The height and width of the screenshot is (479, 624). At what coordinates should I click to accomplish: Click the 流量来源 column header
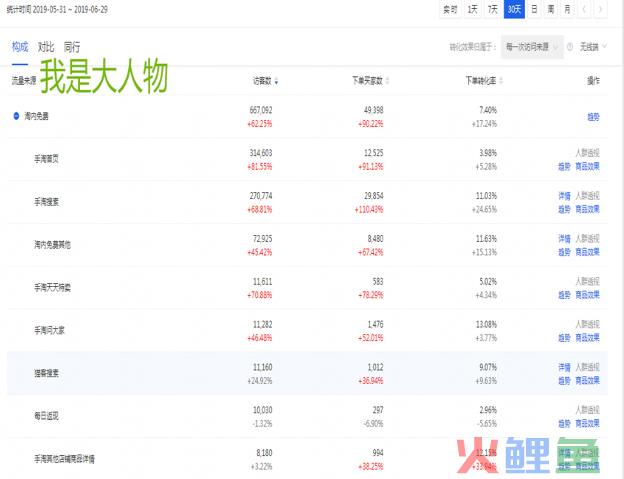[24, 81]
